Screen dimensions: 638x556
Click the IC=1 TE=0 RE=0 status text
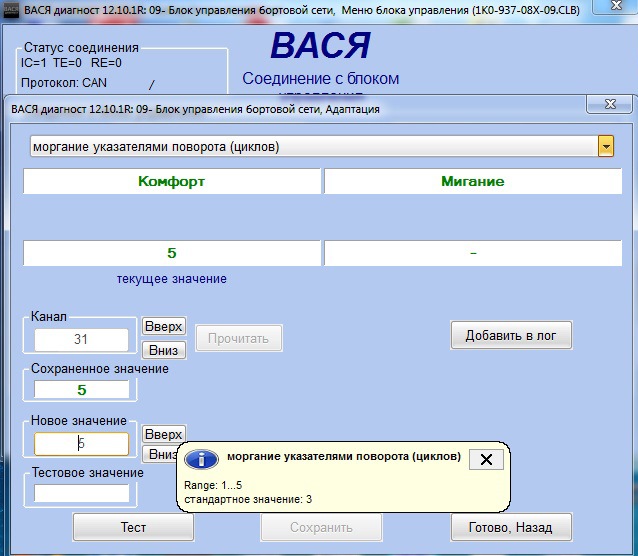point(71,63)
